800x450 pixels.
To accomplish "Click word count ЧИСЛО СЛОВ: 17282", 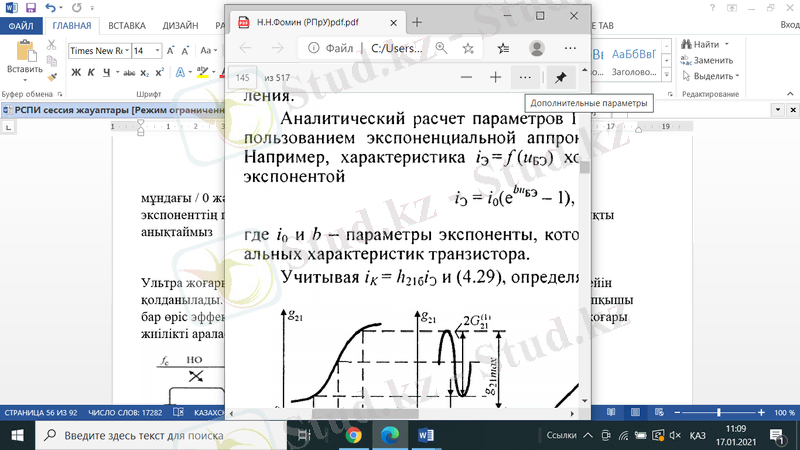I will (x=125, y=413).
